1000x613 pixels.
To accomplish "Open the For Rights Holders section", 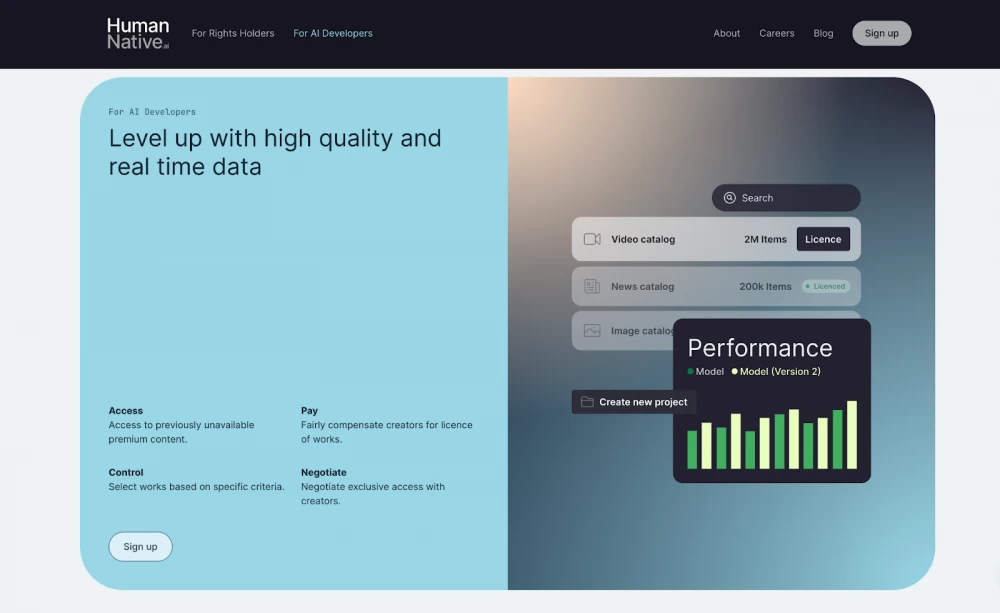I will (x=232, y=33).
